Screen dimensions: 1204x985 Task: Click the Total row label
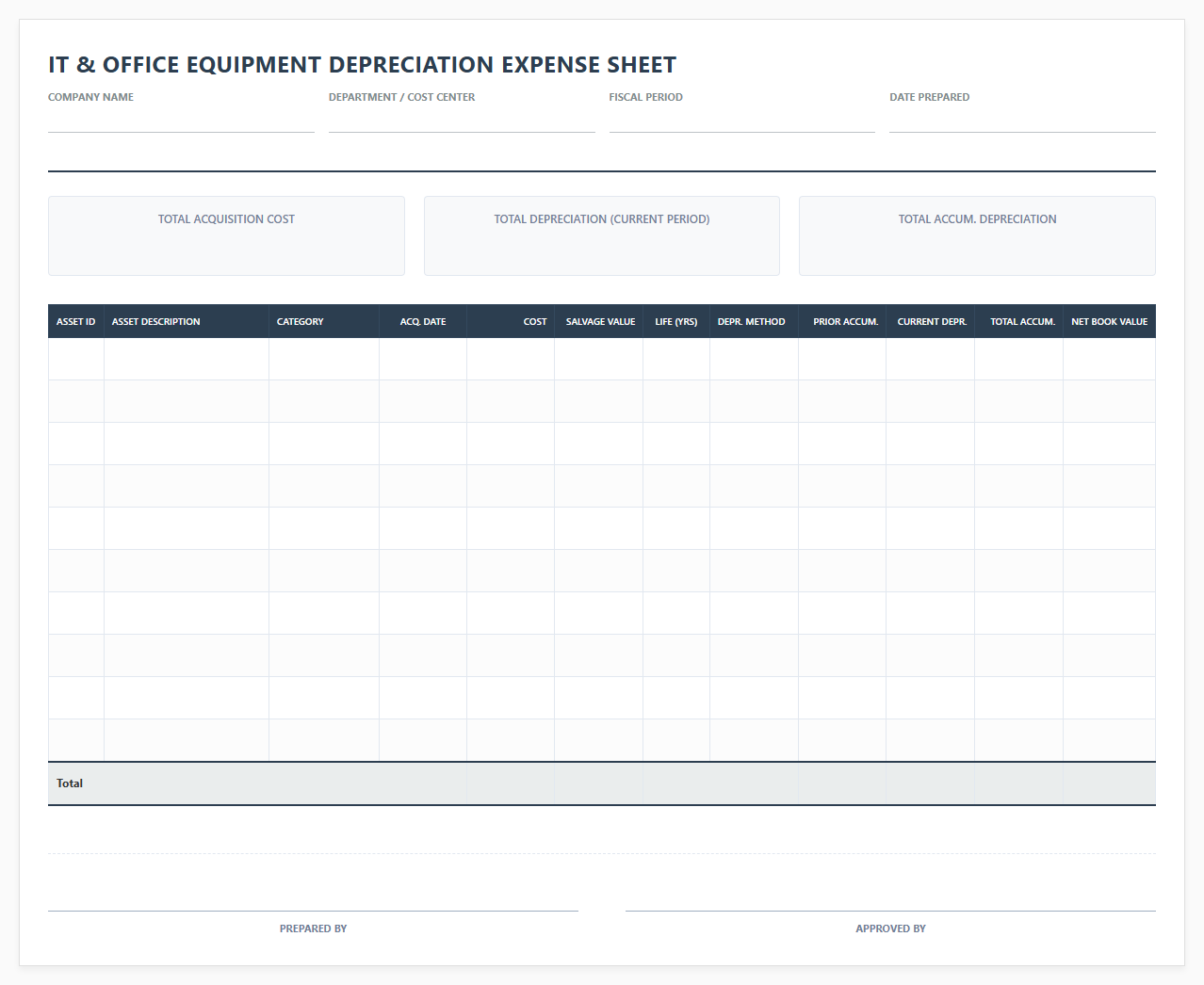(x=70, y=783)
